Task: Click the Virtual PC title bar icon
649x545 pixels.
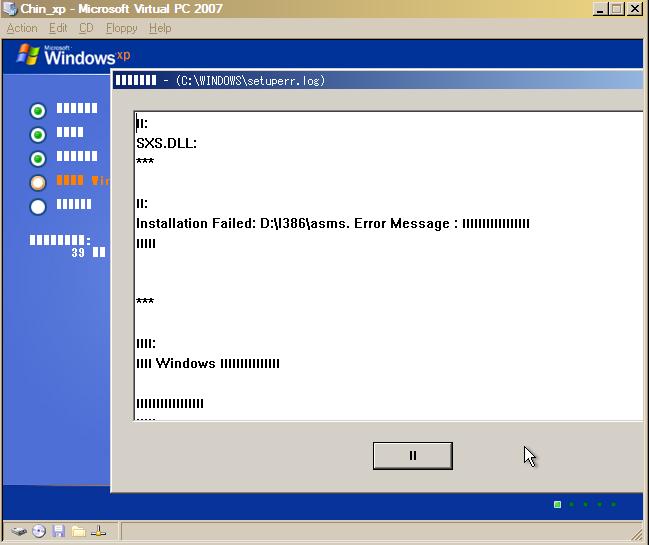Action: coord(10,9)
